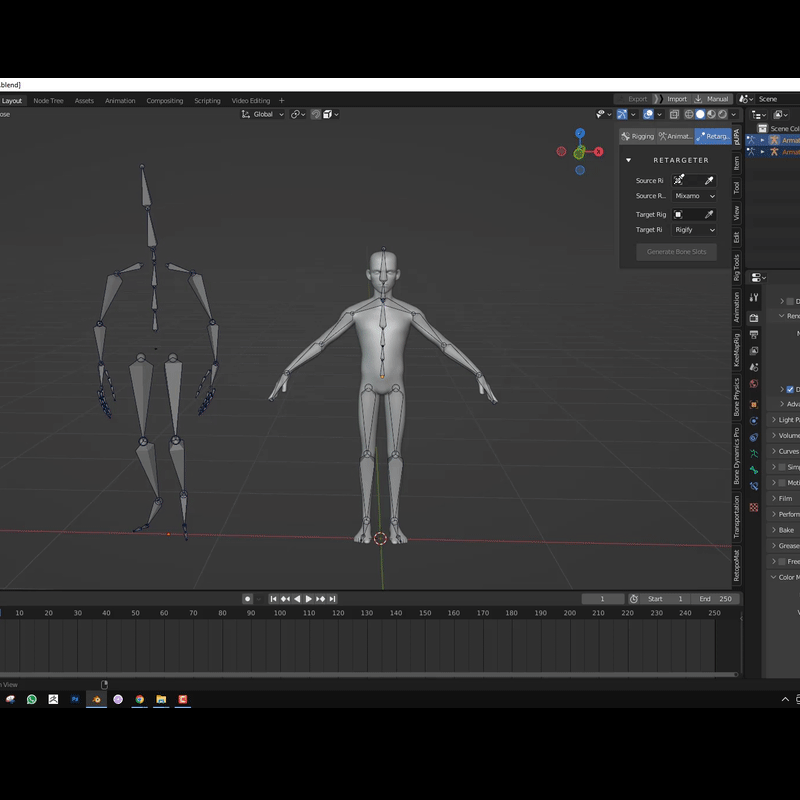
Task: Collapse the Retargeter panel
Action: (x=629, y=160)
